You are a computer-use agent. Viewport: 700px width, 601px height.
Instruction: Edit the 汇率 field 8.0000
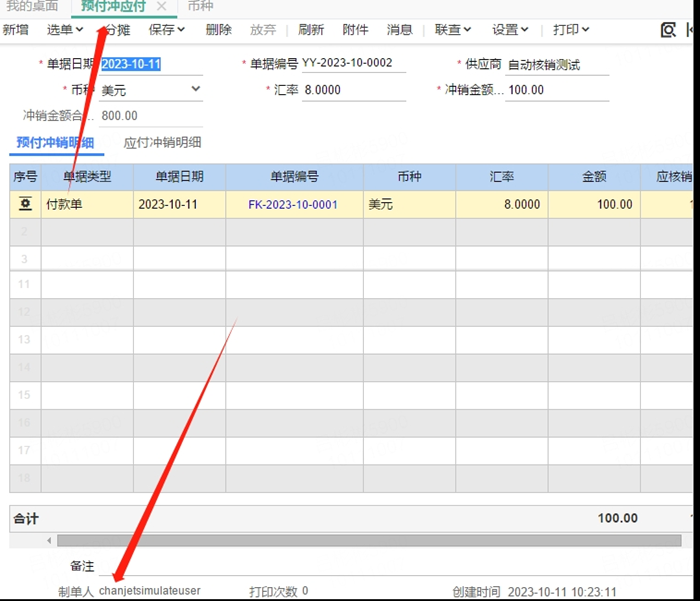pos(354,90)
